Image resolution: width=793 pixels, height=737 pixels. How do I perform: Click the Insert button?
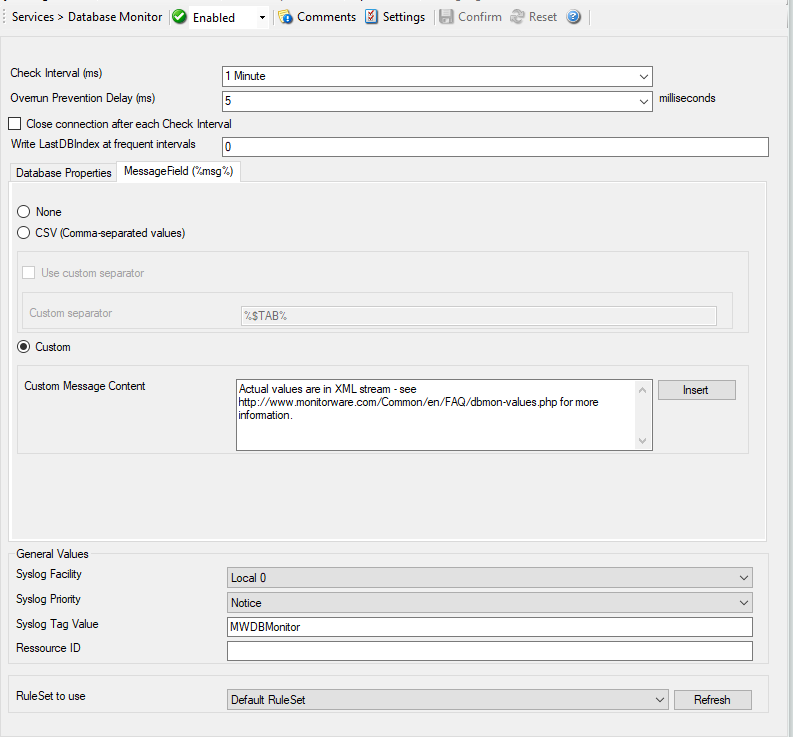(696, 390)
